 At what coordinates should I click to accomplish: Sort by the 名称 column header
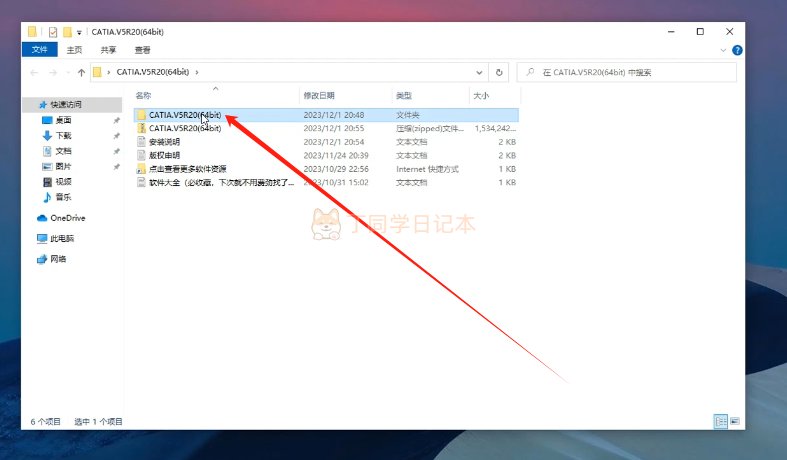tap(143, 95)
